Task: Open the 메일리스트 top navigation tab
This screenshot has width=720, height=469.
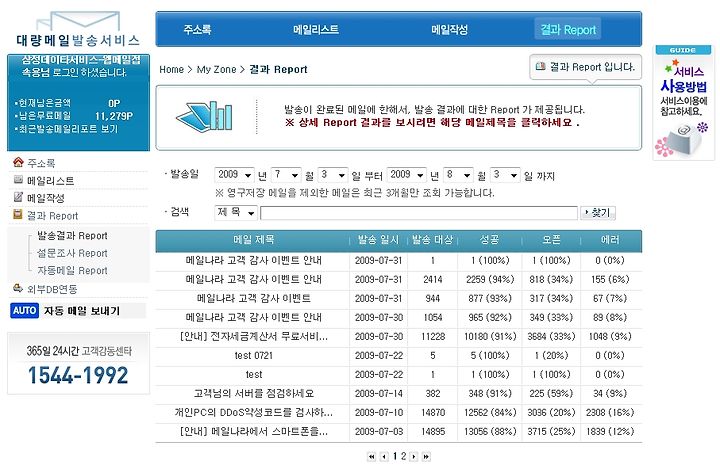Action: (x=316, y=30)
